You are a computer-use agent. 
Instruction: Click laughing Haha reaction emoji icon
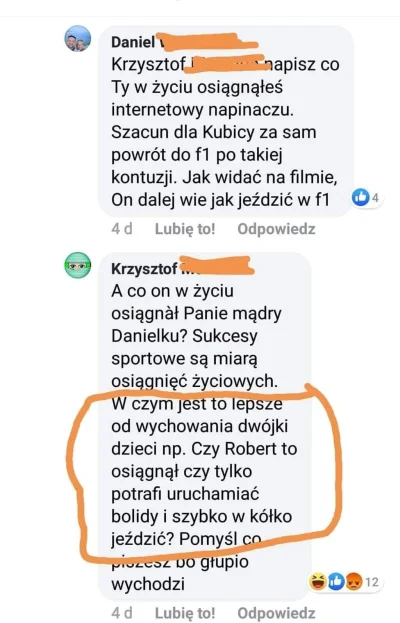[x=318, y=582]
